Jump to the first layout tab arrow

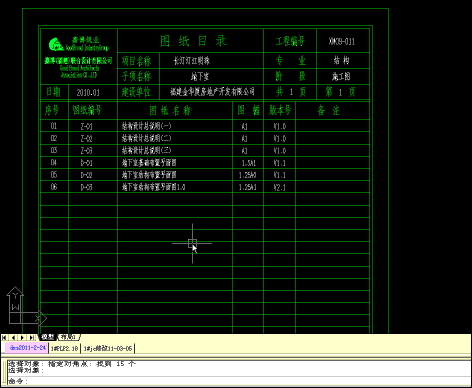(x=5, y=338)
